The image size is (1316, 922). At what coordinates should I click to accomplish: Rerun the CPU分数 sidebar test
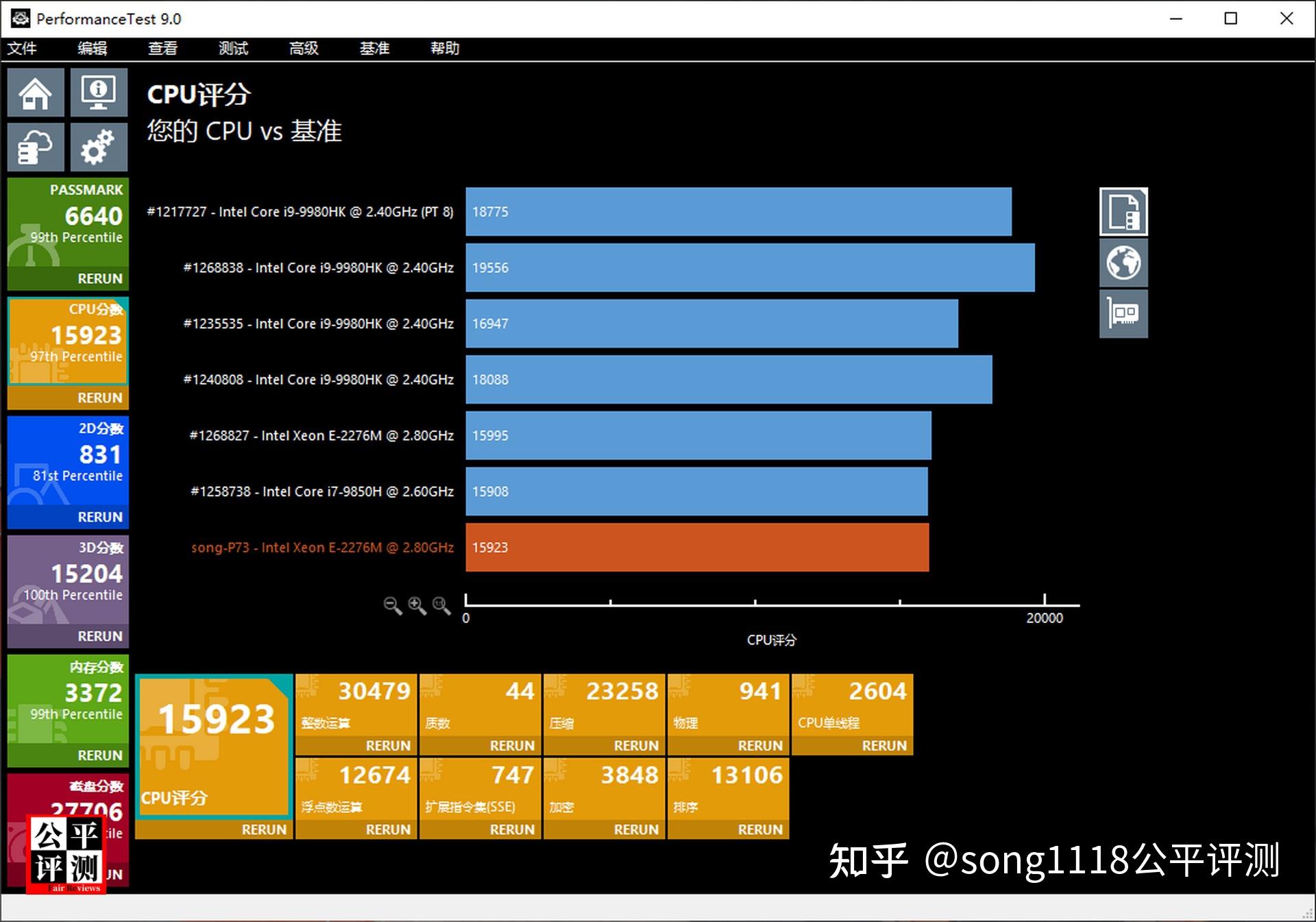[x=68, y=398]
